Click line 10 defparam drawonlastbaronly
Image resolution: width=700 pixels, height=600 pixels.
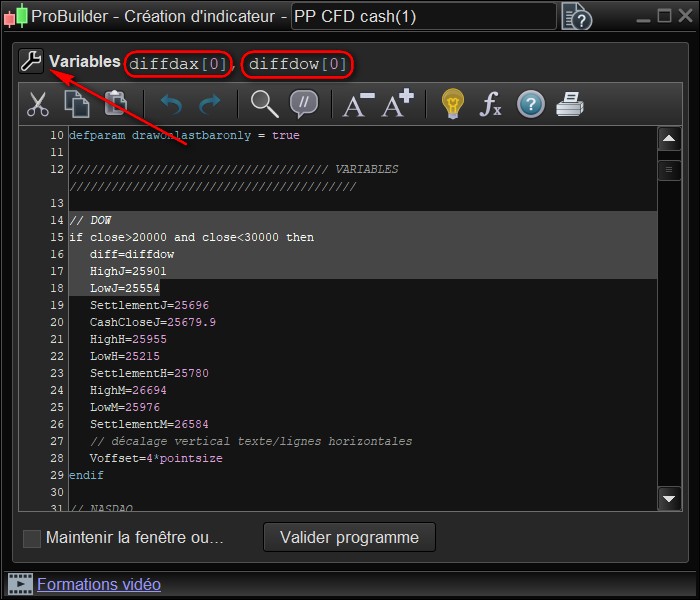coord(184,135)
